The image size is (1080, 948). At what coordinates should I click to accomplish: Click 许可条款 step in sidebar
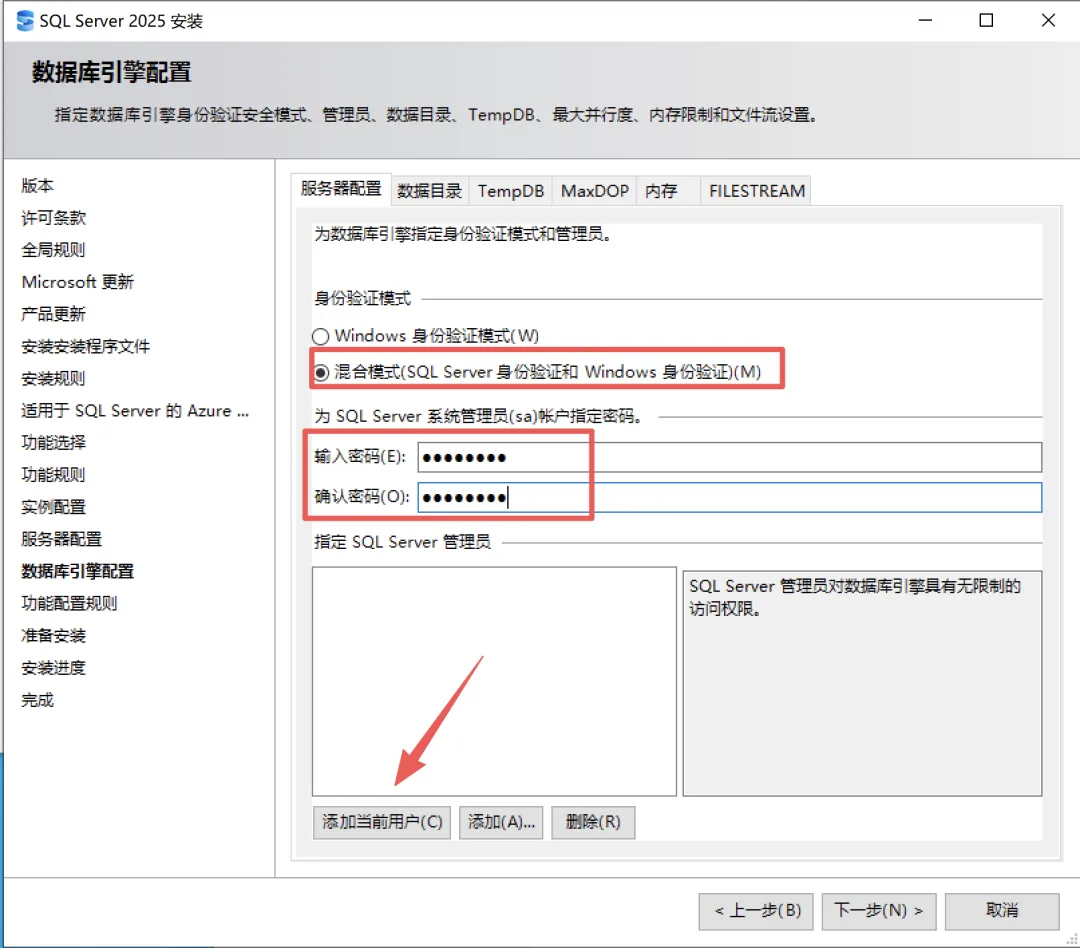click(x=54, y=218)
